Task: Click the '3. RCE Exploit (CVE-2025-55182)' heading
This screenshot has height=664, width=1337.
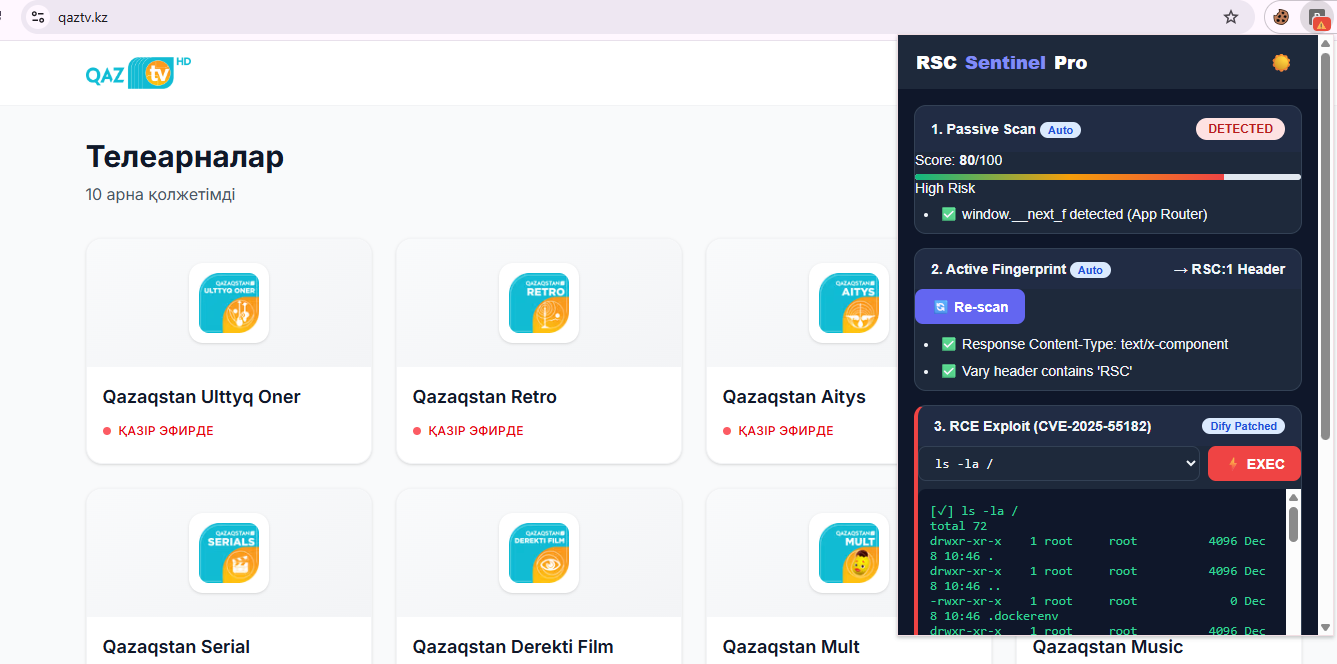Action: click(1042, 426)
